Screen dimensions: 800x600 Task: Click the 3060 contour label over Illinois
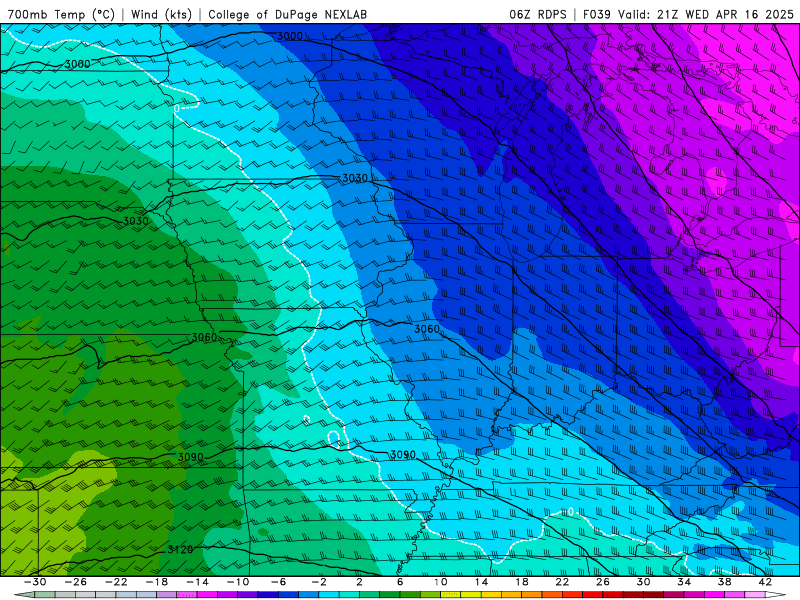point(427,329)
